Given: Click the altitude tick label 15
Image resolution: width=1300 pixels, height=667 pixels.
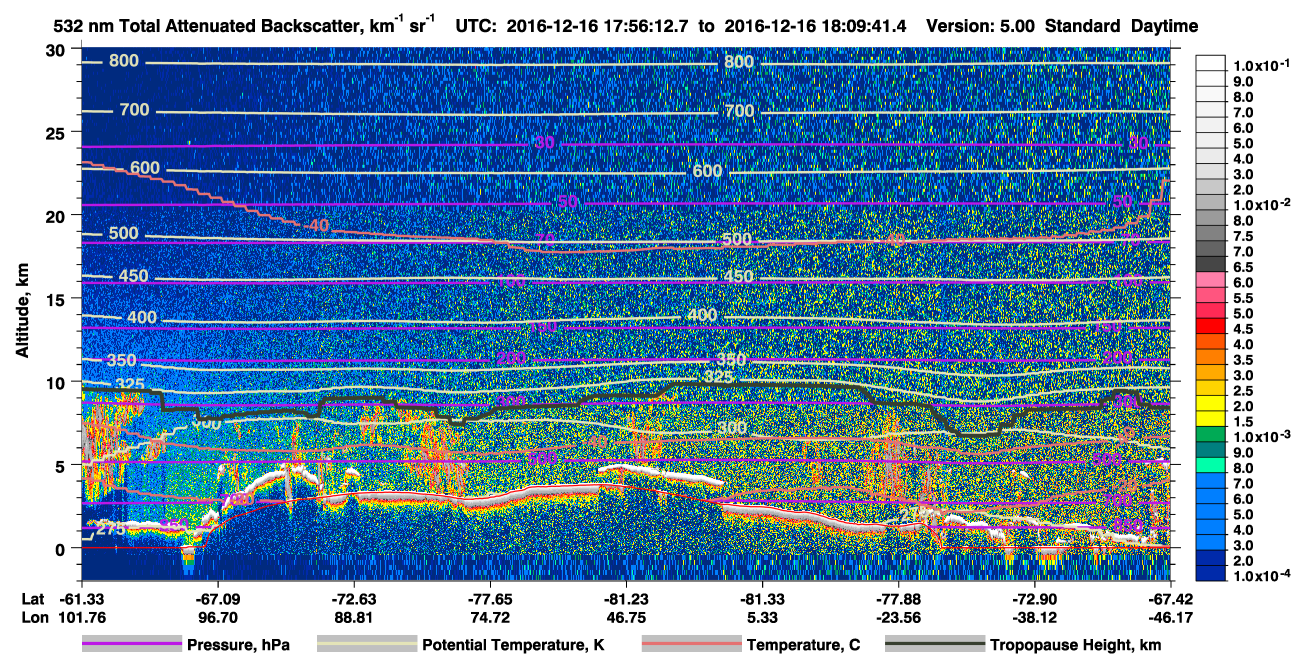Looking at the screenshot, I should [57, 299].
